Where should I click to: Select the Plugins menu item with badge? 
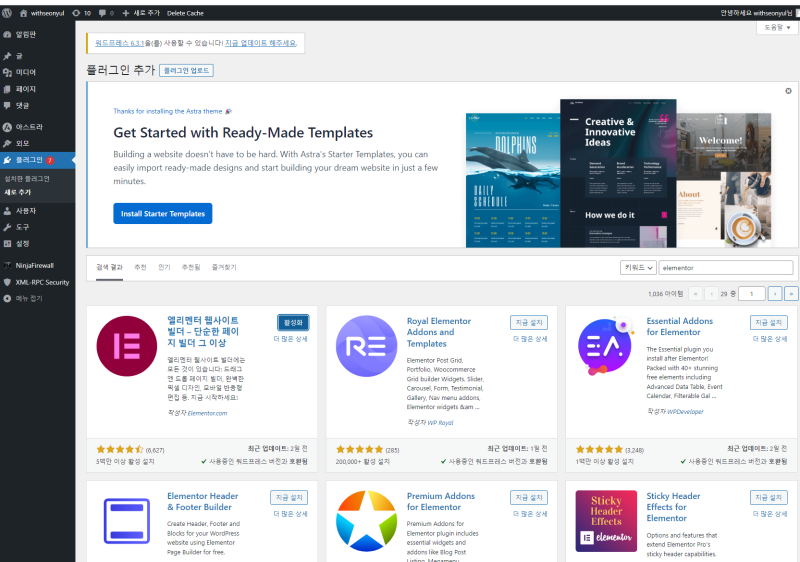[x=38, y=160]
